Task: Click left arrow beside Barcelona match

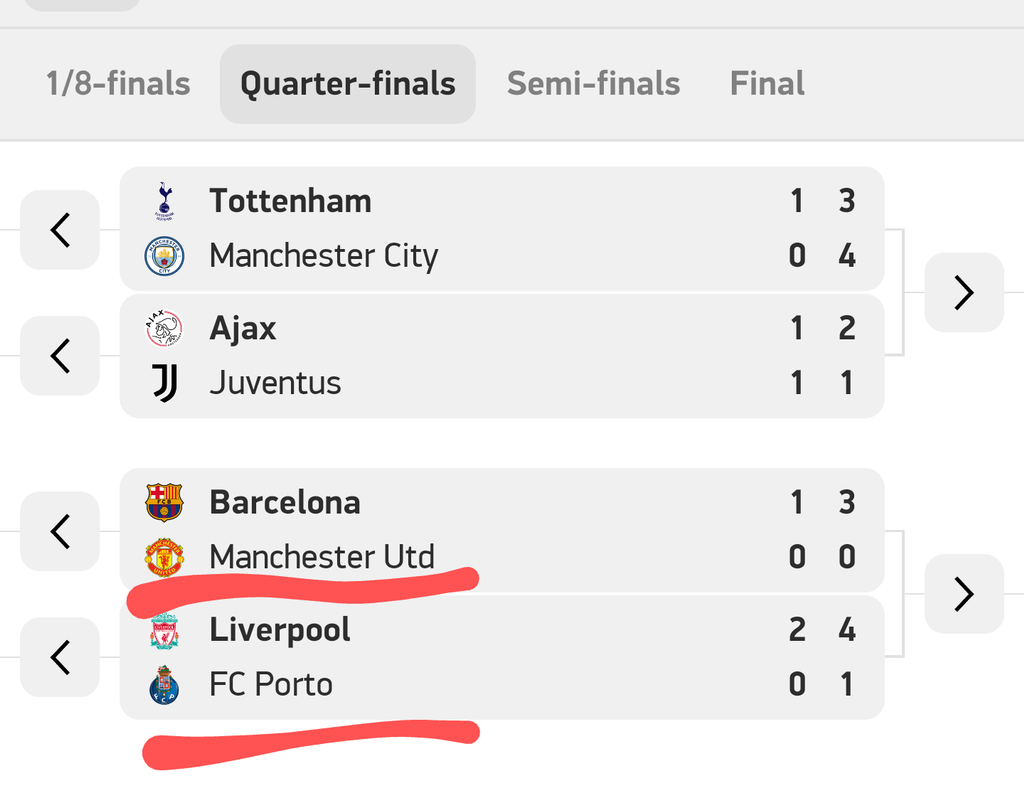Action: [60, 531]
